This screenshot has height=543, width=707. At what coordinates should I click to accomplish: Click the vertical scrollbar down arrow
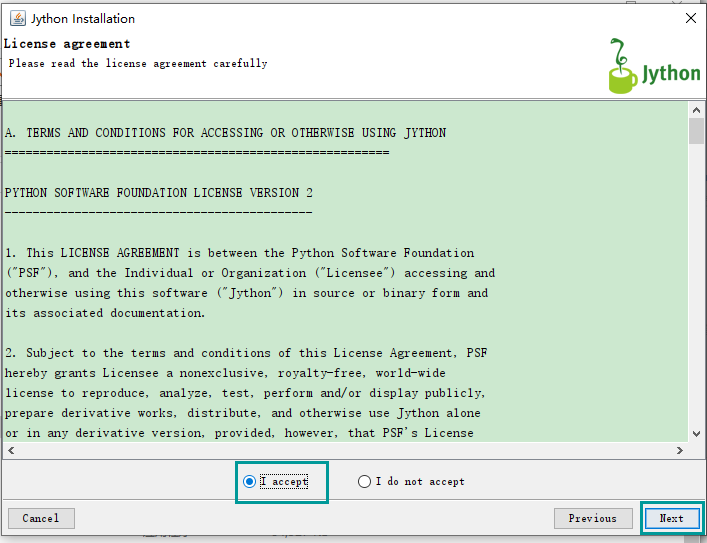click(x=696, y=434)
